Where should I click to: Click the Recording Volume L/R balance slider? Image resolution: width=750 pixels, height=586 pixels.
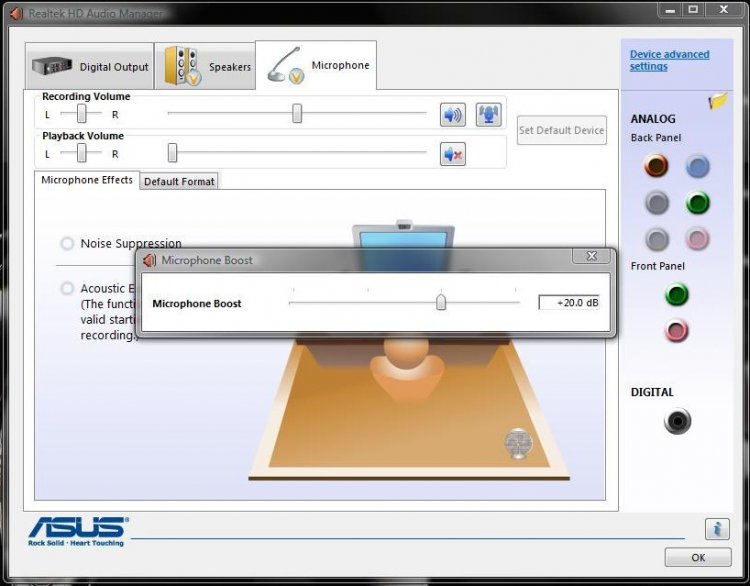click(x=81, y=113)
